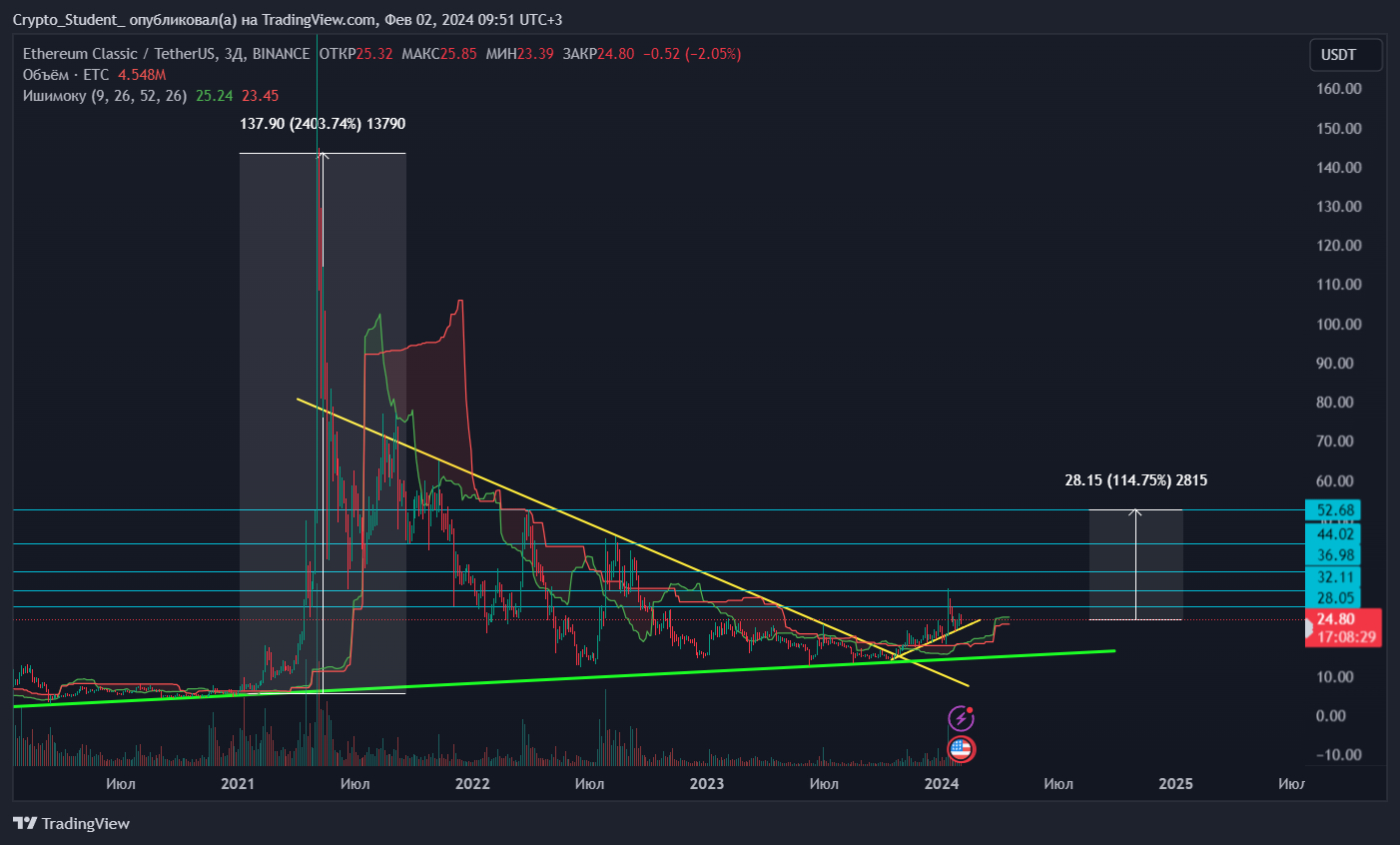Click the purple lightning event icon
Screen dimensions: 1400x845
[x=961, y=717]
